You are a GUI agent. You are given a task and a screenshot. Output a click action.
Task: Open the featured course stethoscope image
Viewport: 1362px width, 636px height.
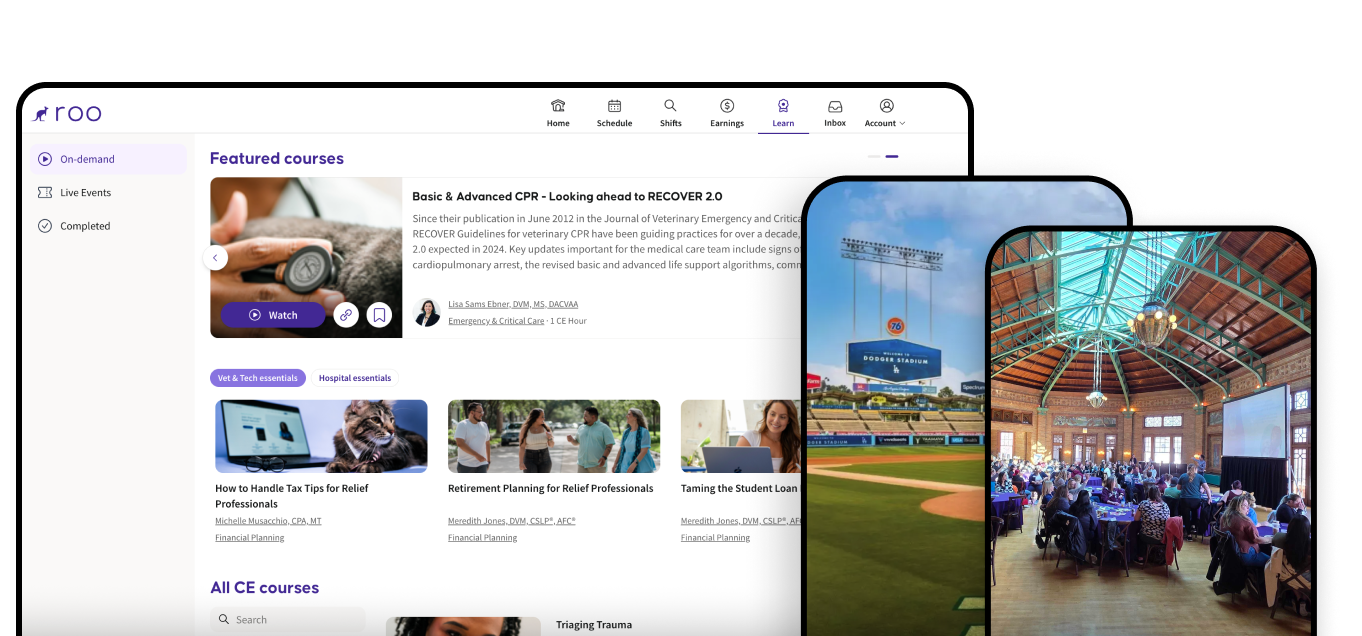pyautogui.click(x=306, y=258)
